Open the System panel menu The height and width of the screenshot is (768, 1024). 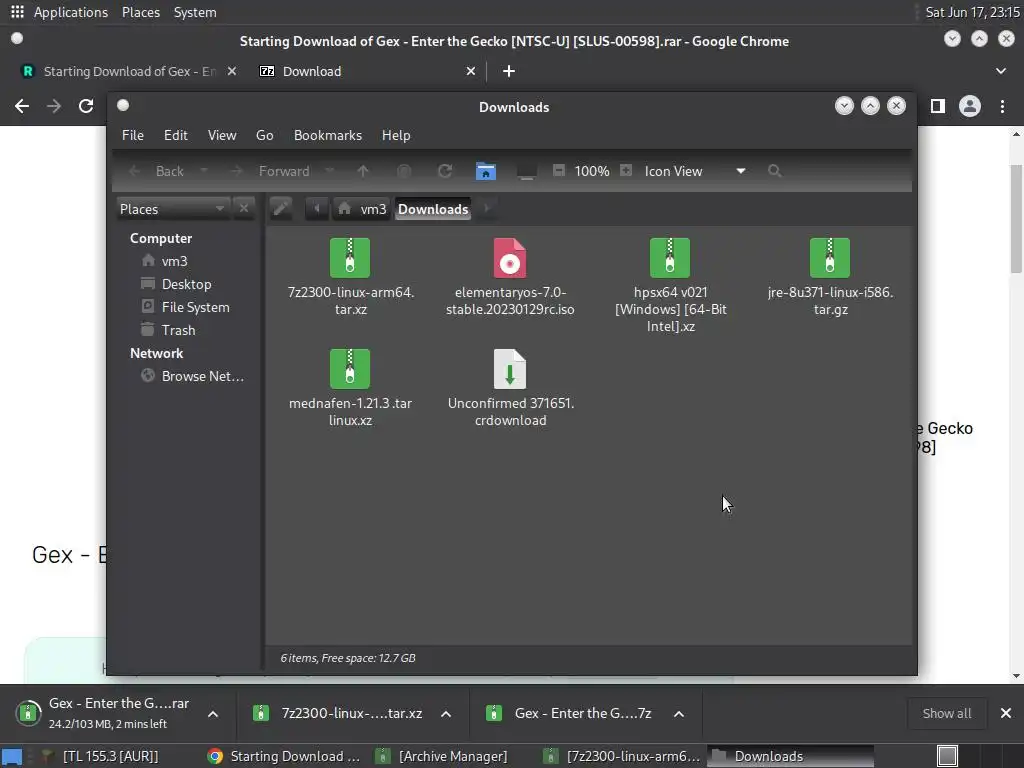pos(195,12)
